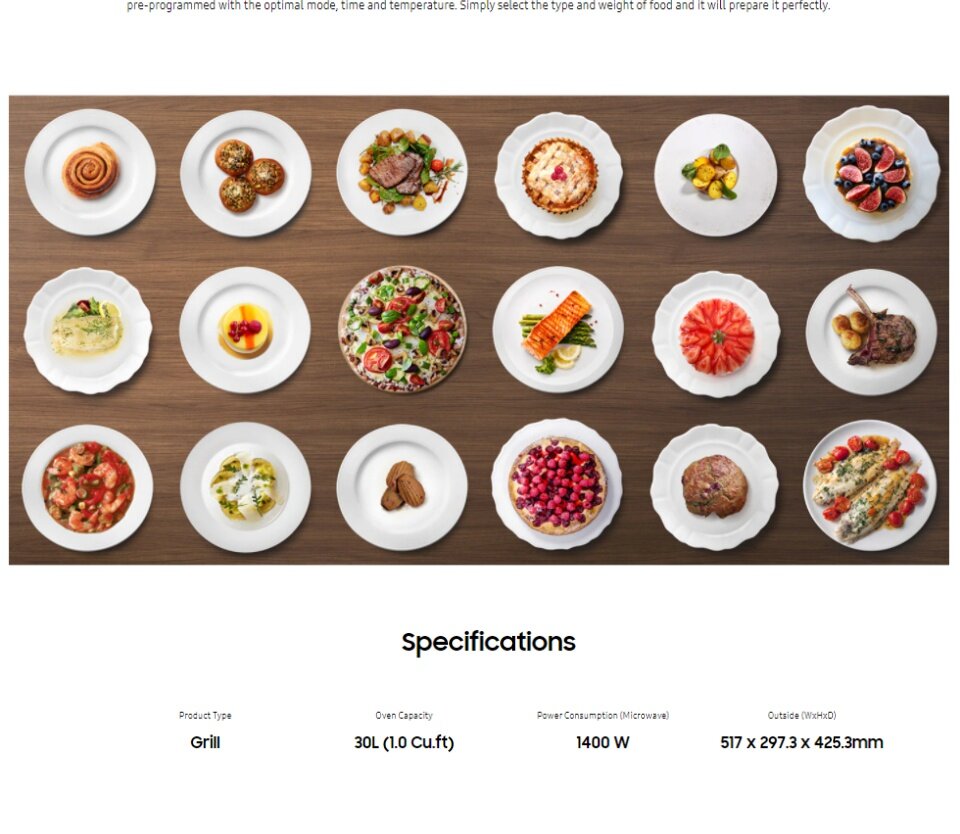Image resolution: width=960 pixels, height=834 pixels.
Task: Click the cinnamon roll plate
Action: (x=90, y=172)
